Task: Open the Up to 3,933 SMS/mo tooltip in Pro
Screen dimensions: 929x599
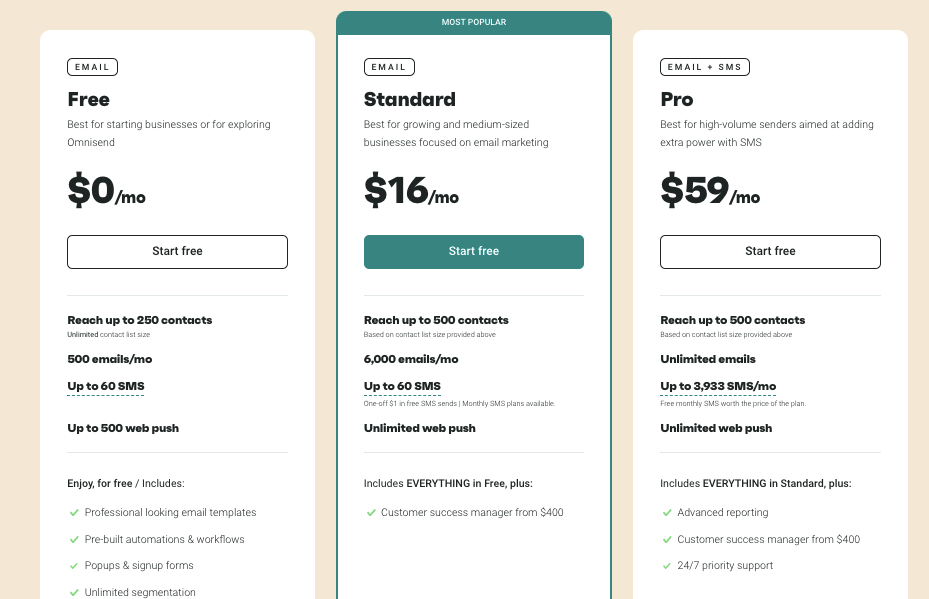Action: tap(720, 386)
